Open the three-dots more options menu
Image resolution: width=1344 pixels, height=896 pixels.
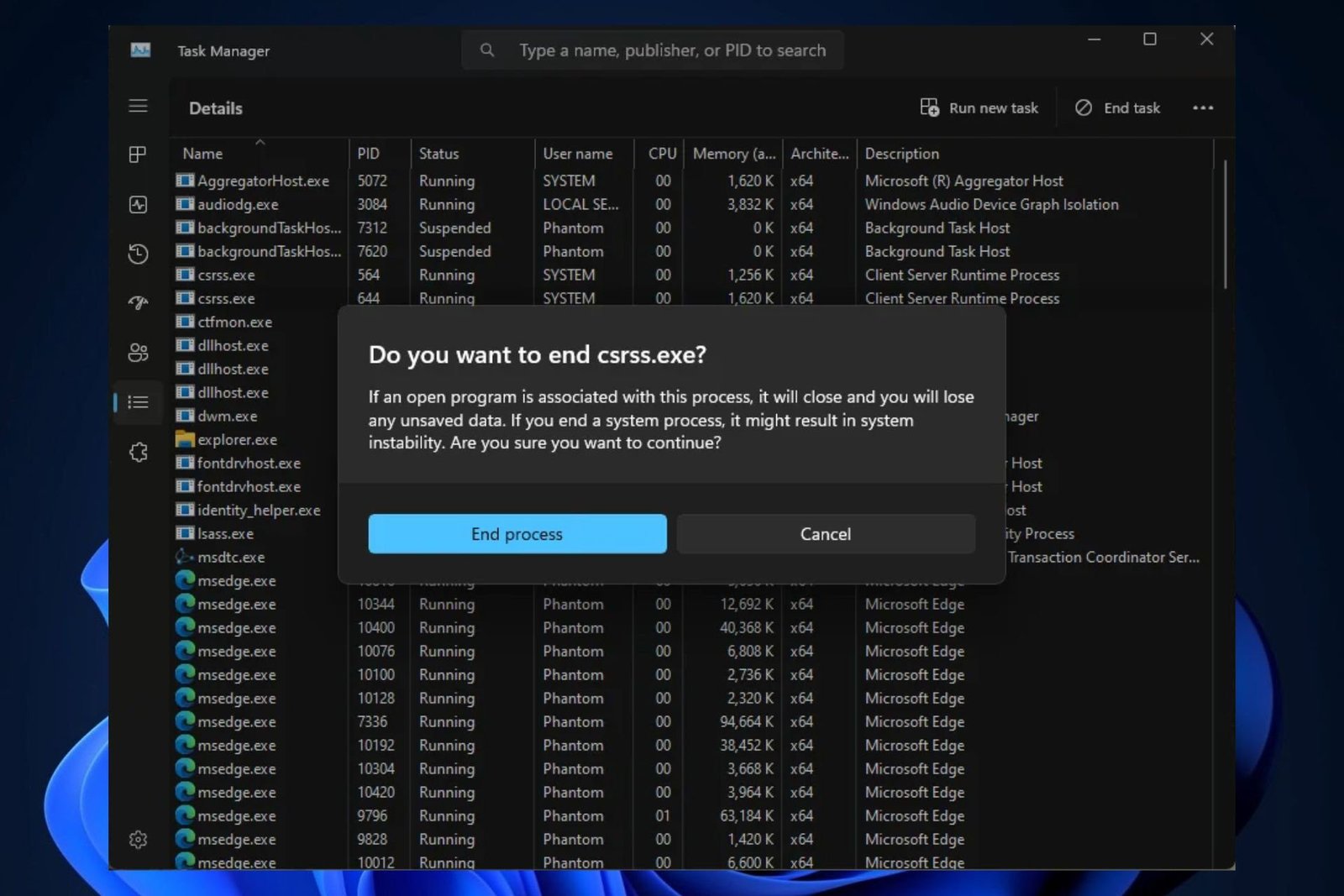click(x=1203, y=107)
